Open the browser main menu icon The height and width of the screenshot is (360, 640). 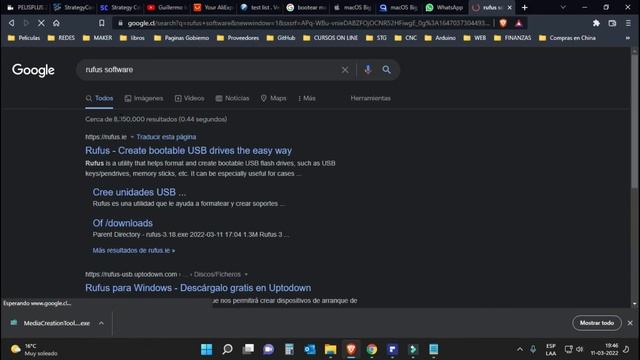(x=628, y=23)
